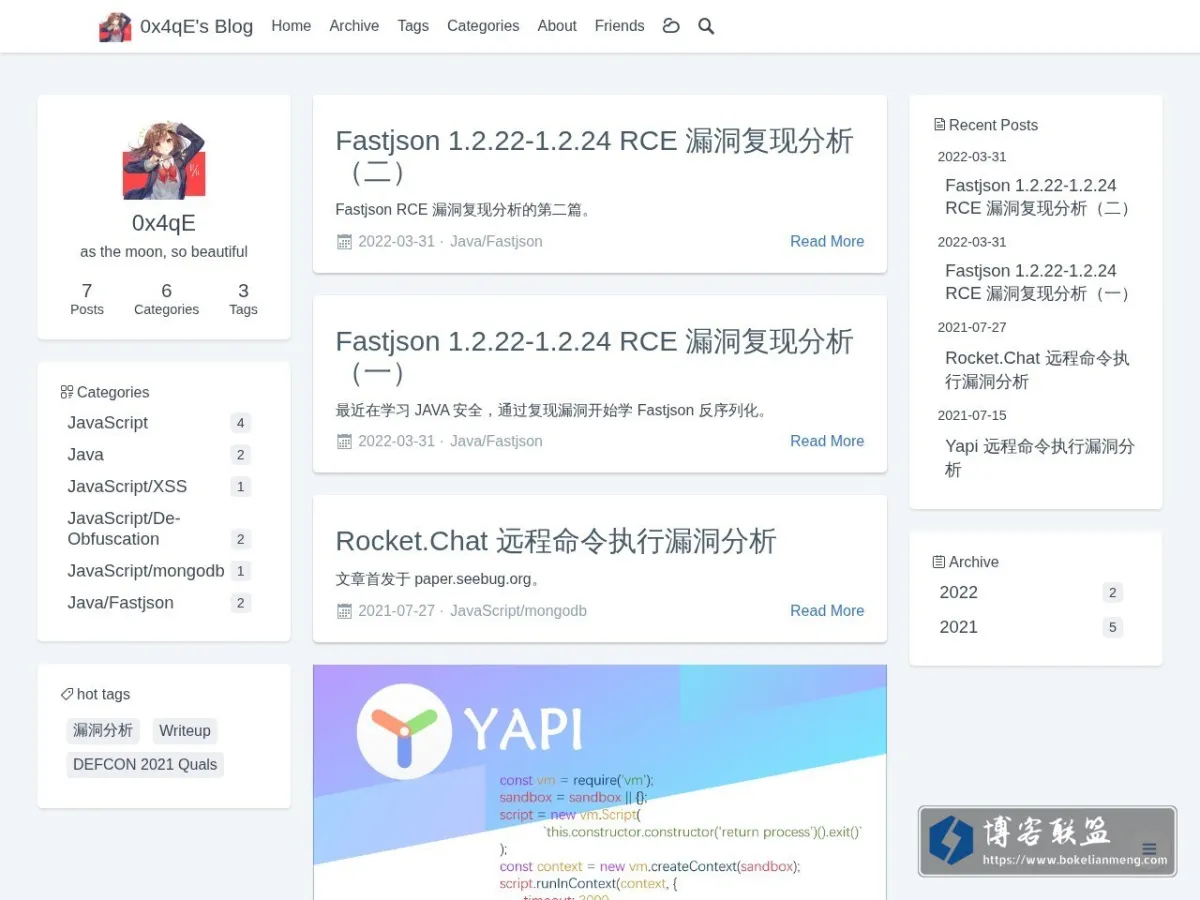Open the Categories navbar item
The width and height of the screenshot is (1200, 900).
tap(483, 26)
